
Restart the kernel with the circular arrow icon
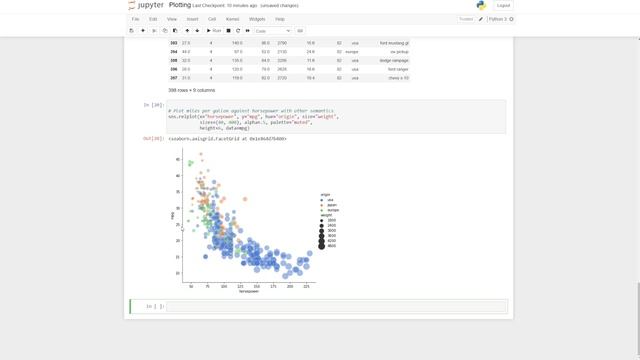click(x=238, y=31)
